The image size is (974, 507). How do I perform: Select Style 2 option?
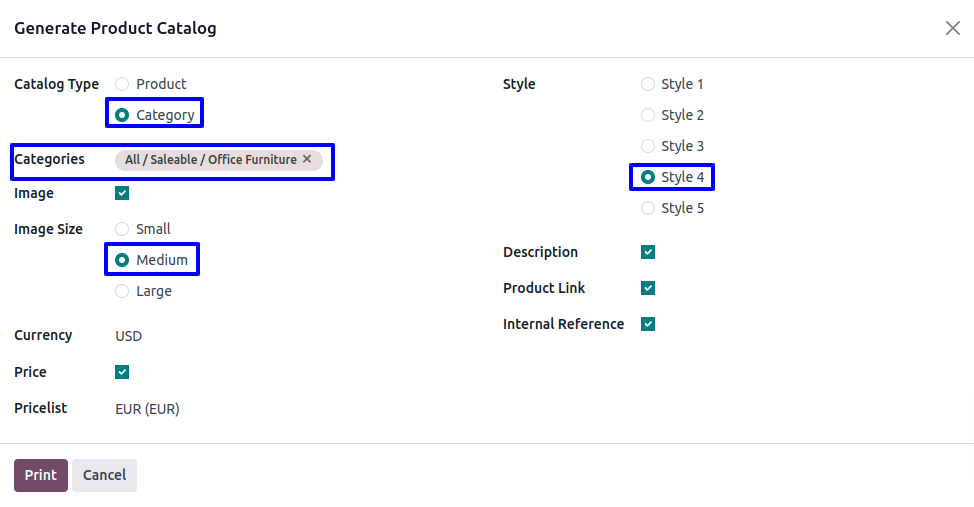tap(648, 115)
